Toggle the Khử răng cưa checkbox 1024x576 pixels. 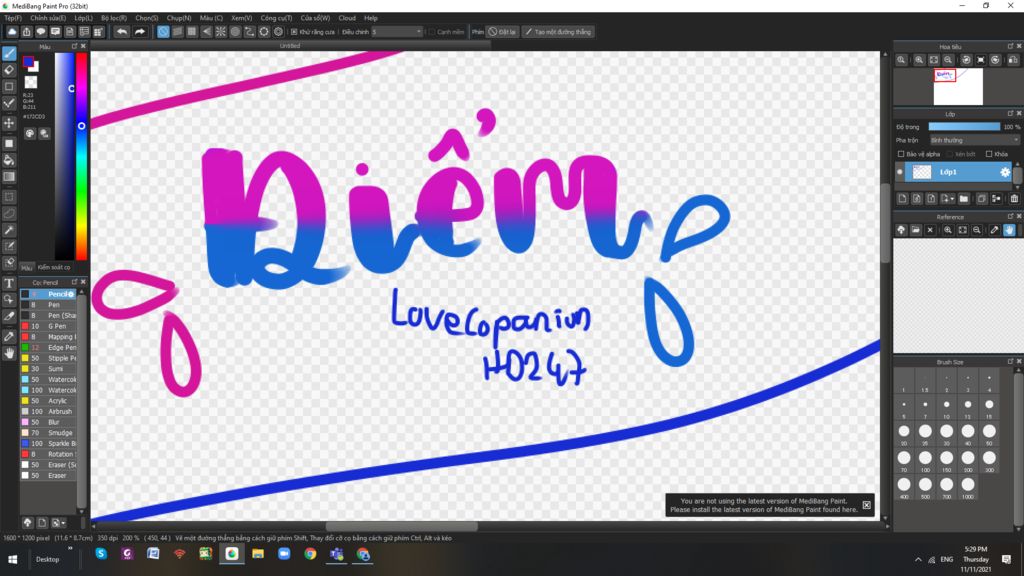(x=294, y=31)
